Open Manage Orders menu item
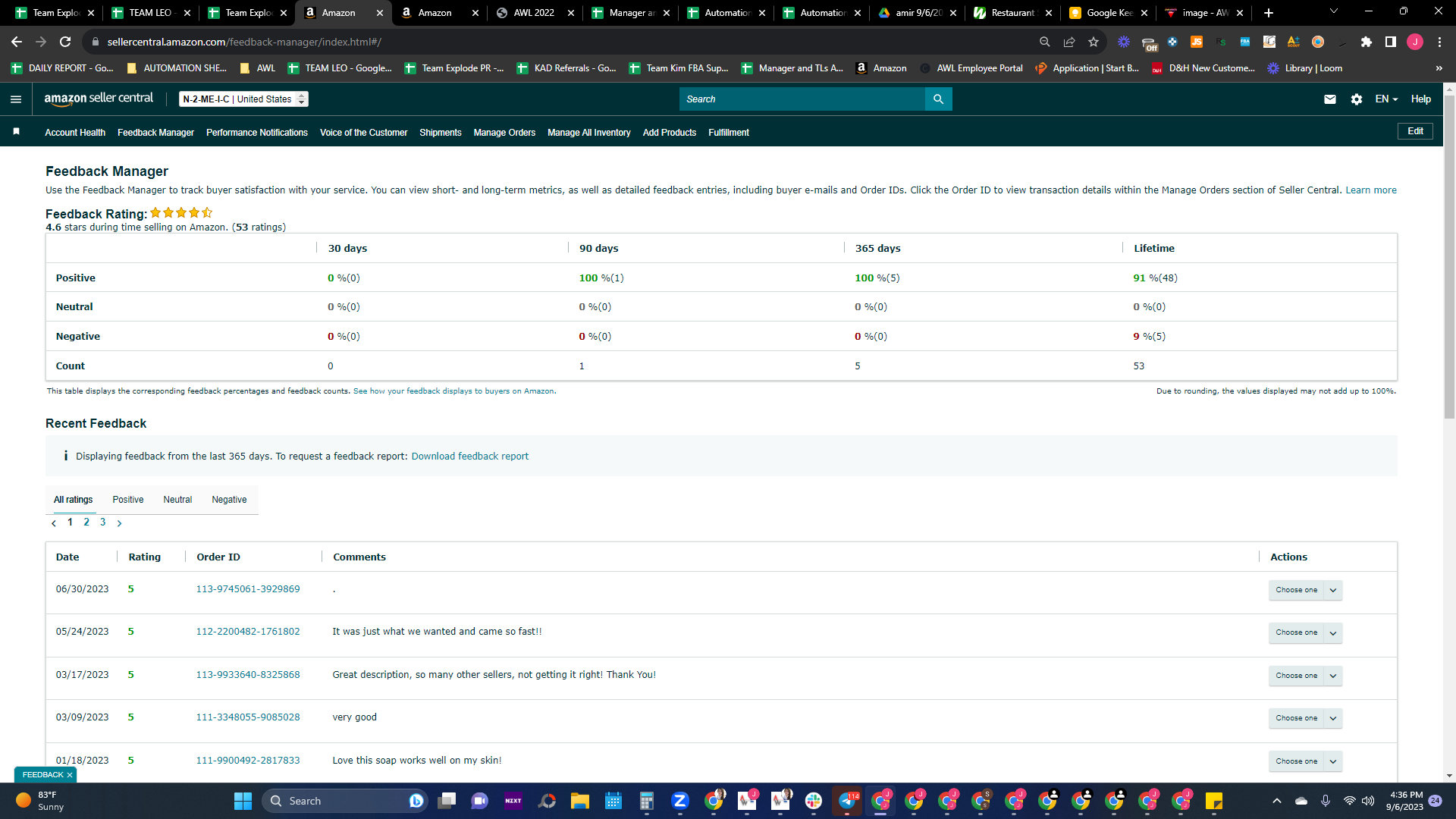Screen dimensions: 1456x819 504,133
